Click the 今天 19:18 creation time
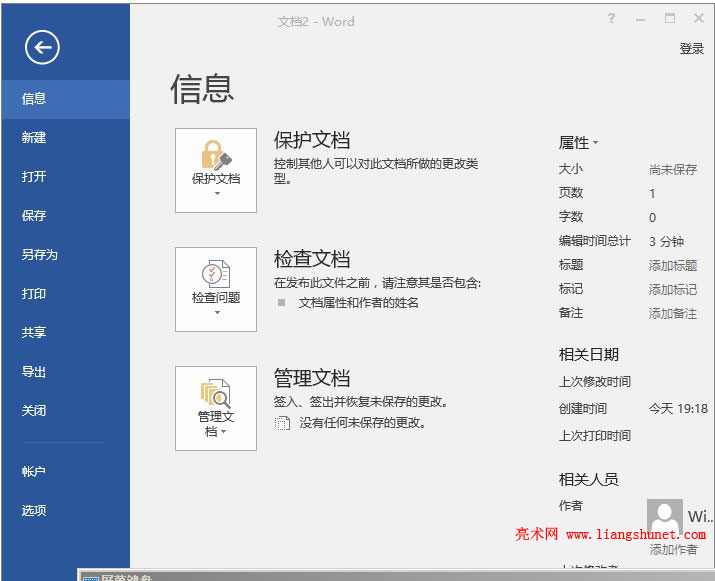715x581 pixels. pyautogui.click(x=678, y=409)
